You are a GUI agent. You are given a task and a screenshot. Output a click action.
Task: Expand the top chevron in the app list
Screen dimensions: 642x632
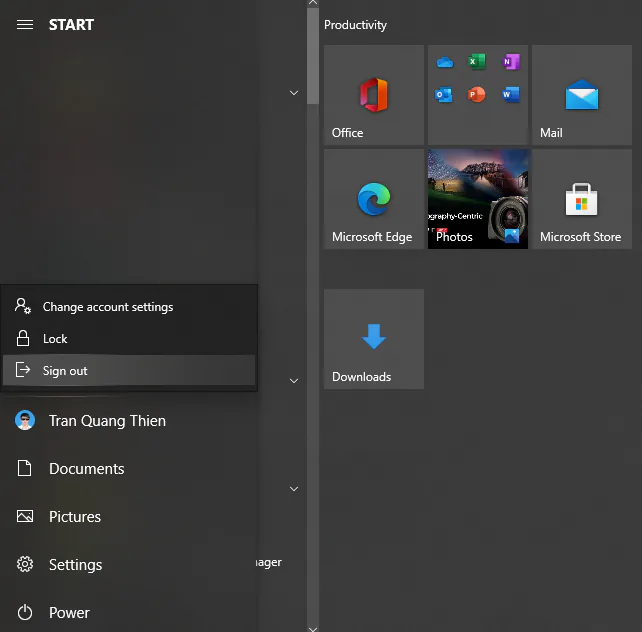point(294,93)
